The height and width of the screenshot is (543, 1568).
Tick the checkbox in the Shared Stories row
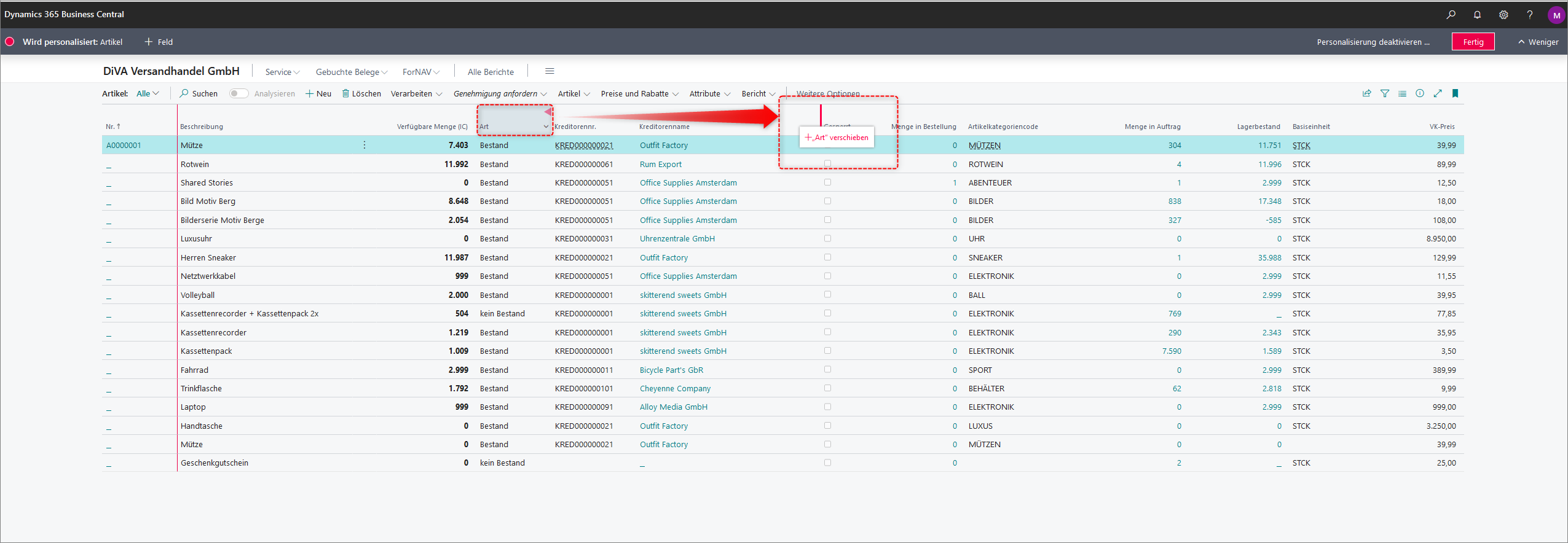click(827, 182)
